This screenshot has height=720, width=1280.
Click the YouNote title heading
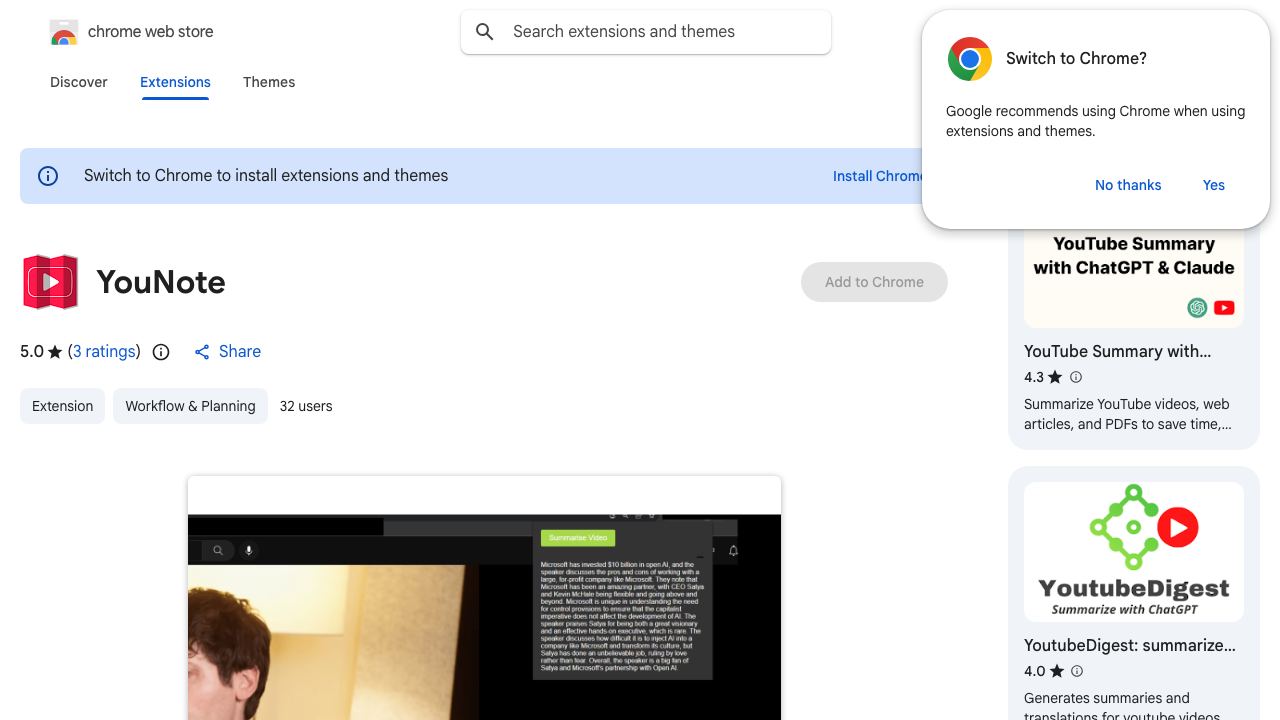point(161,282)
